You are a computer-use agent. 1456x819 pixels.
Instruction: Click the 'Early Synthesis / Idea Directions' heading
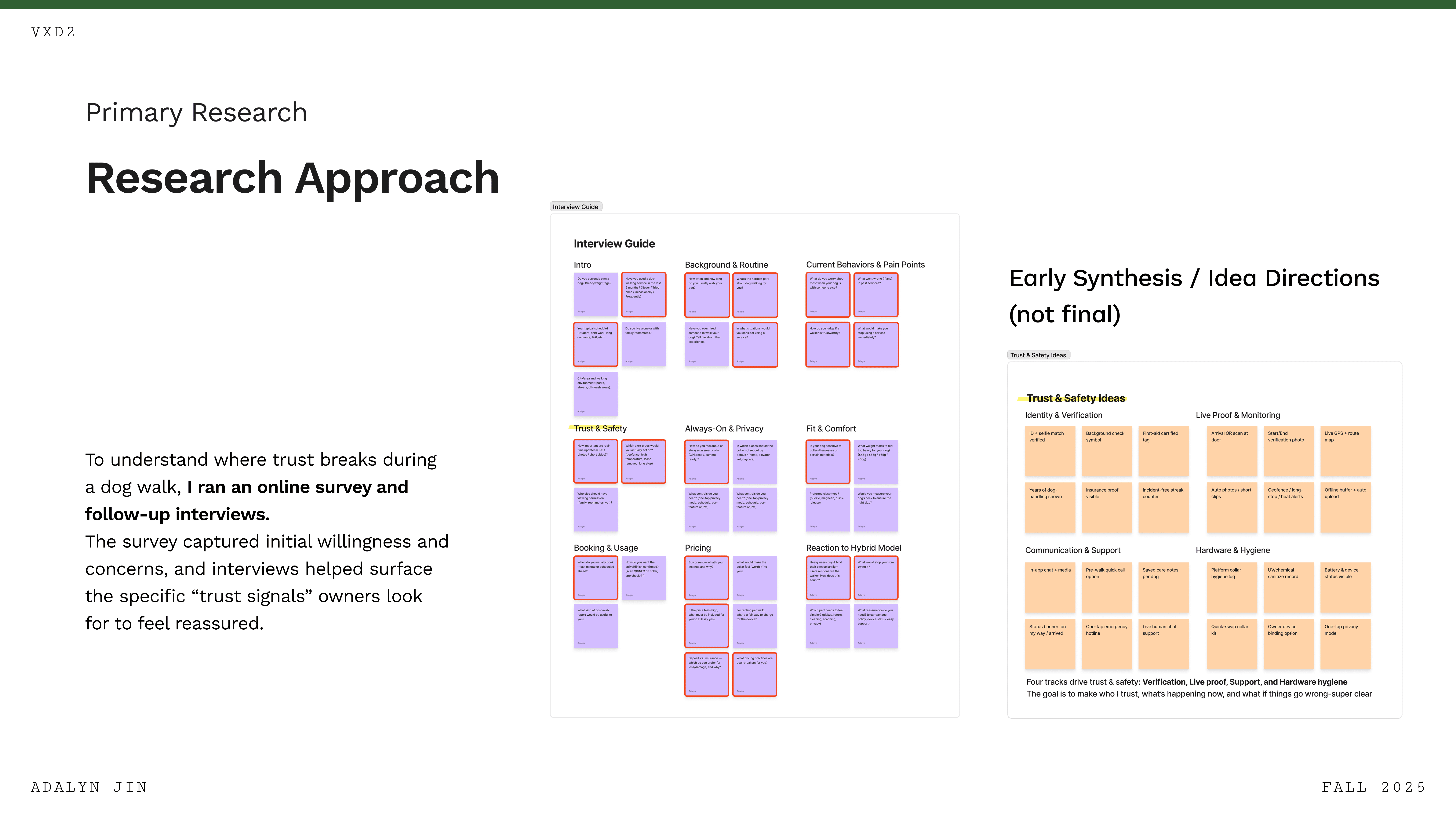point(1194,278)
